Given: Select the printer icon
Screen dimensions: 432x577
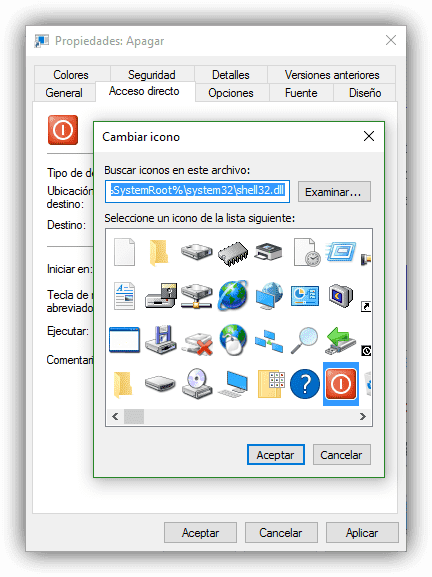Looking at the screenshot, I should (x=269, y=252).
